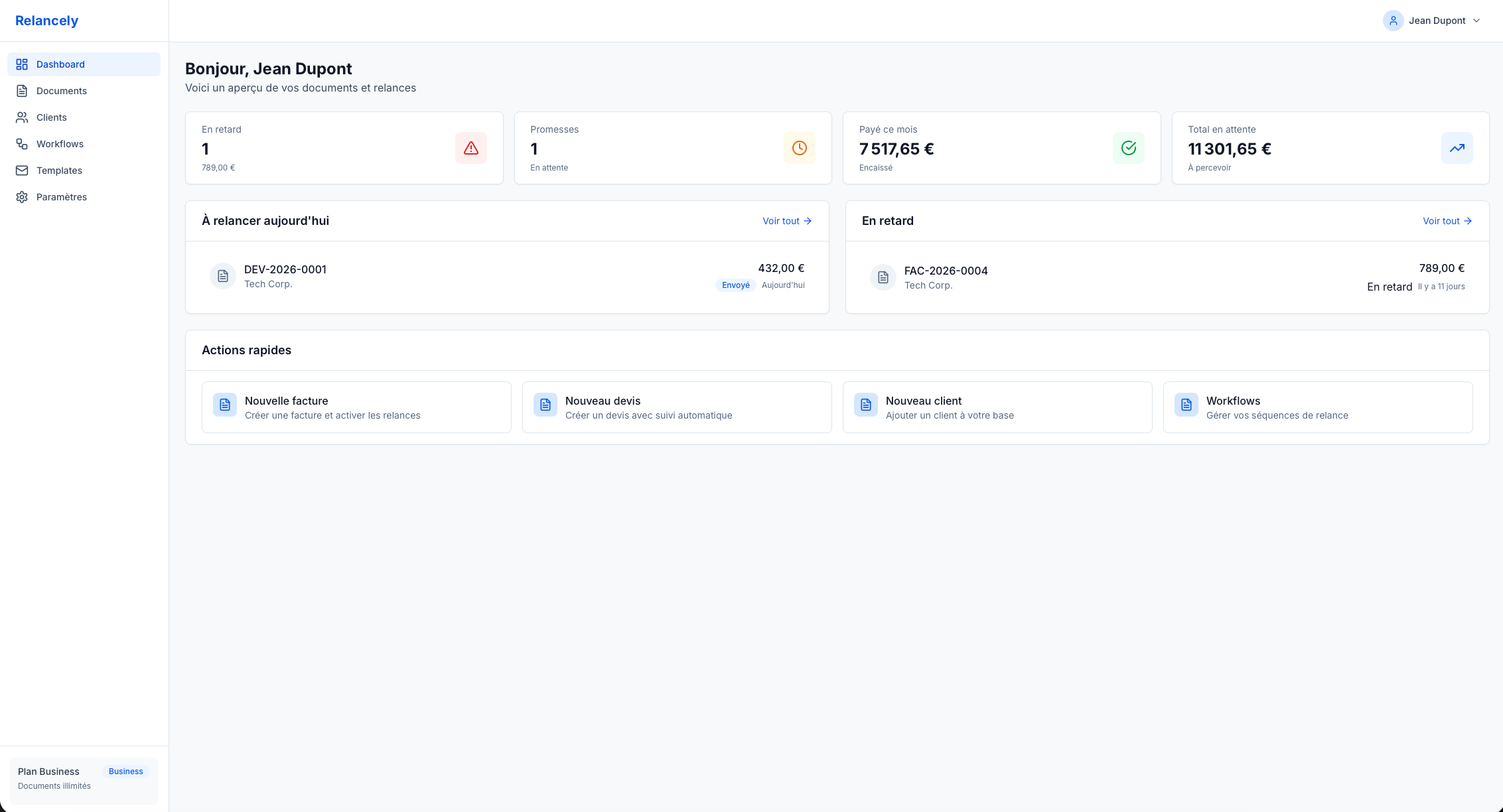Screen dimensions: 1503x812
Task: Click the Relancely logo
Action: [x=46, y=21]
